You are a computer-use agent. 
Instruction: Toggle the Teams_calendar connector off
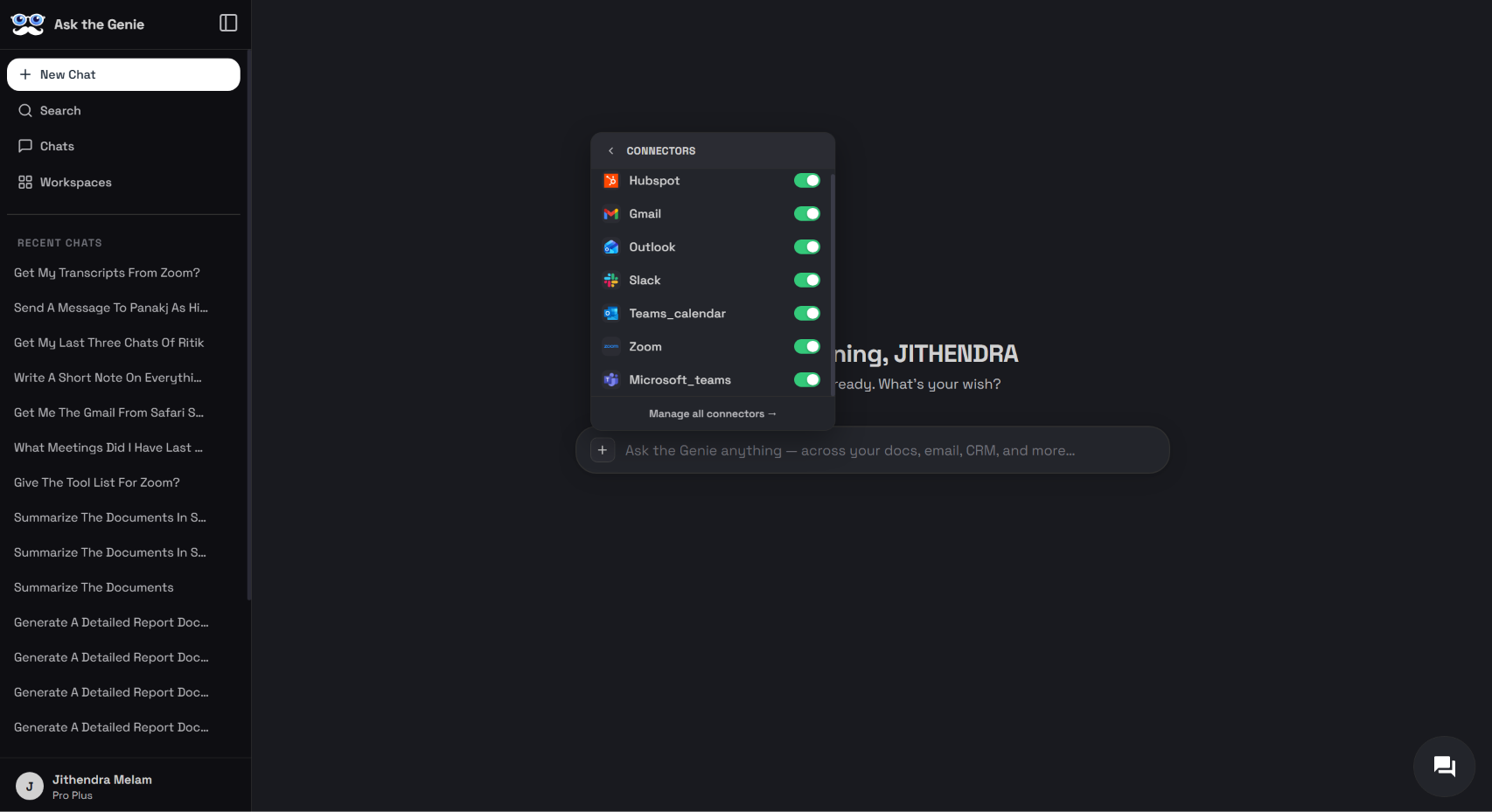point(806,313)
